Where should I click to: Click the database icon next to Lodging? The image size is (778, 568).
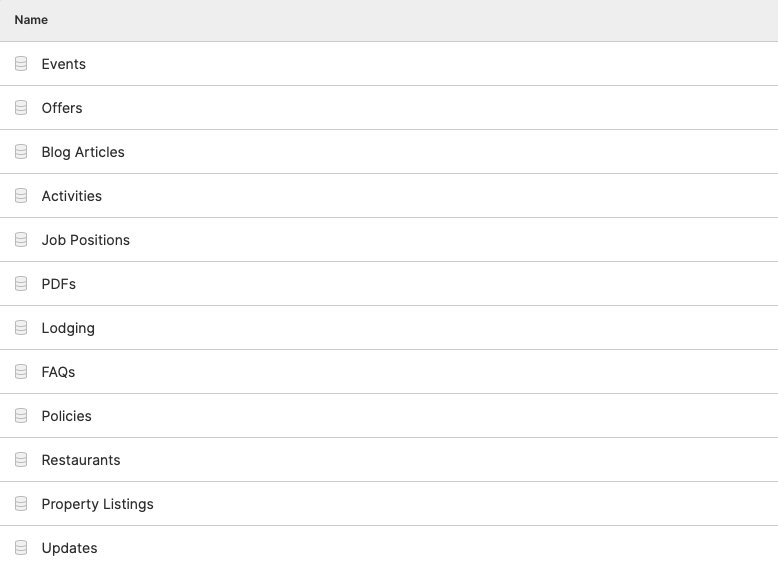click(21, 327)
